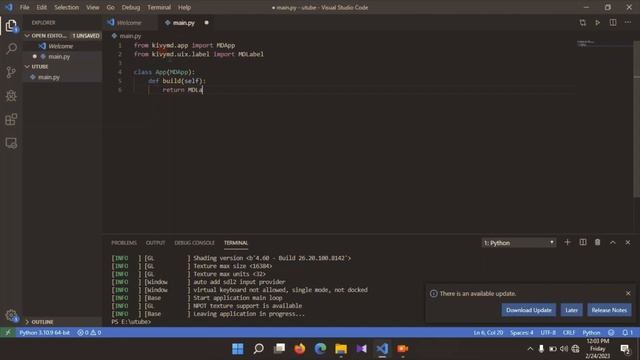The height and width of the screenshot is (360, 640).
Task: Add a new terminal with plus icon
Action: [567, 242]
